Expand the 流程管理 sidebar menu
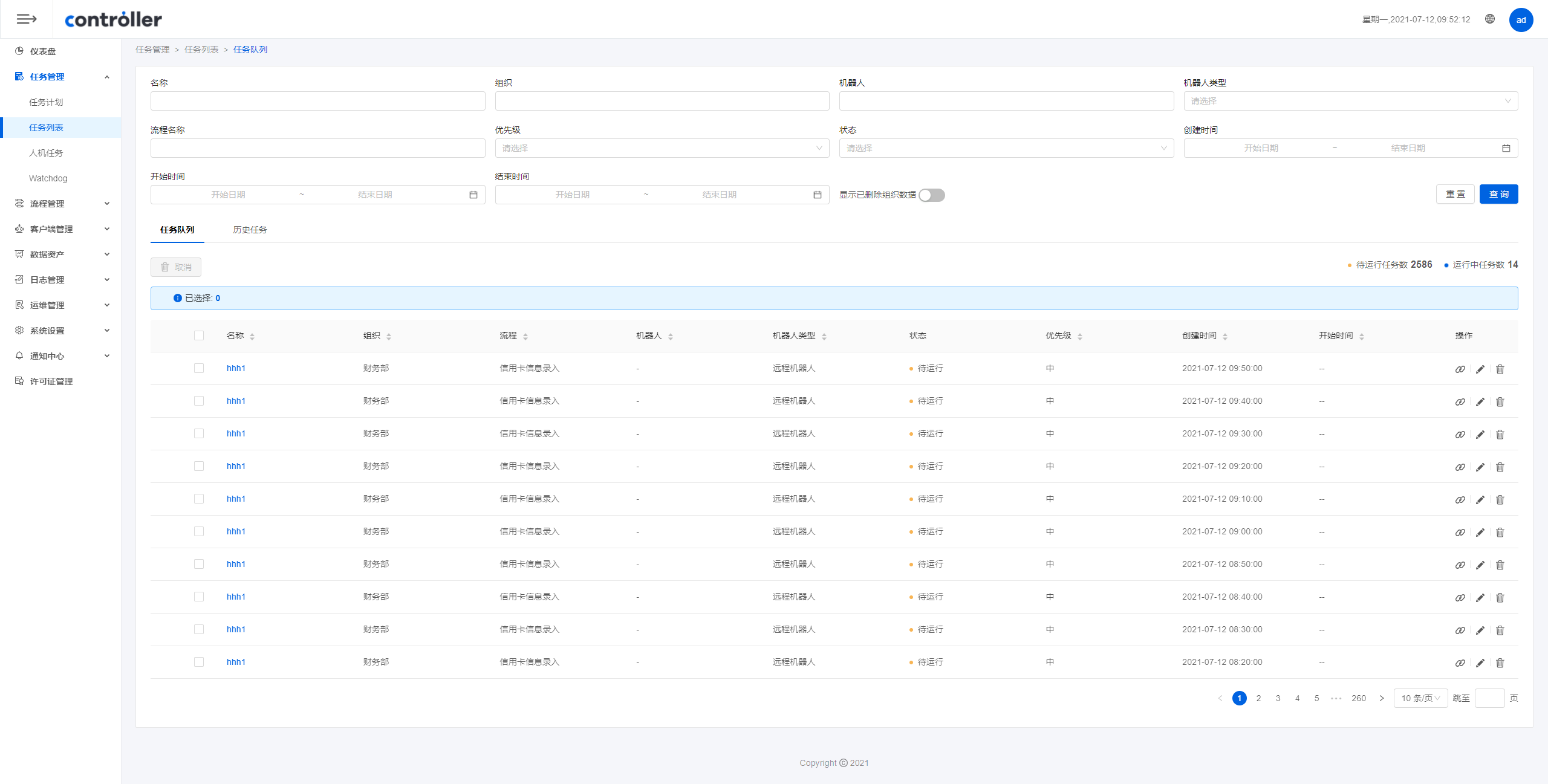1548x784 pixels. click(60, 204)
